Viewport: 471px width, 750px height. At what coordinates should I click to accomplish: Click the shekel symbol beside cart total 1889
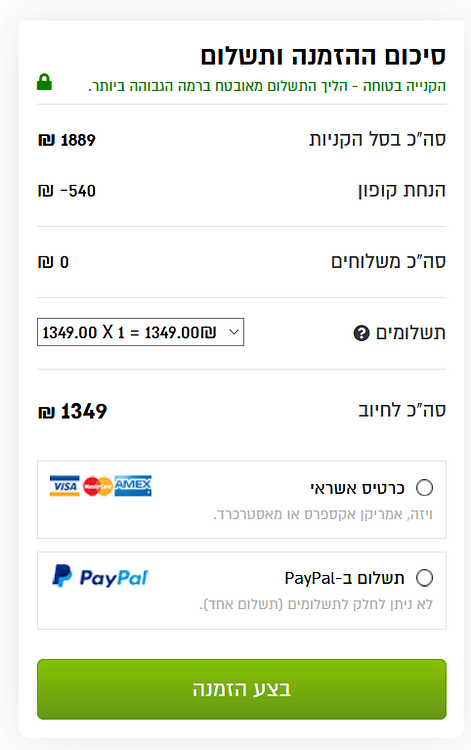pos(46,140)
